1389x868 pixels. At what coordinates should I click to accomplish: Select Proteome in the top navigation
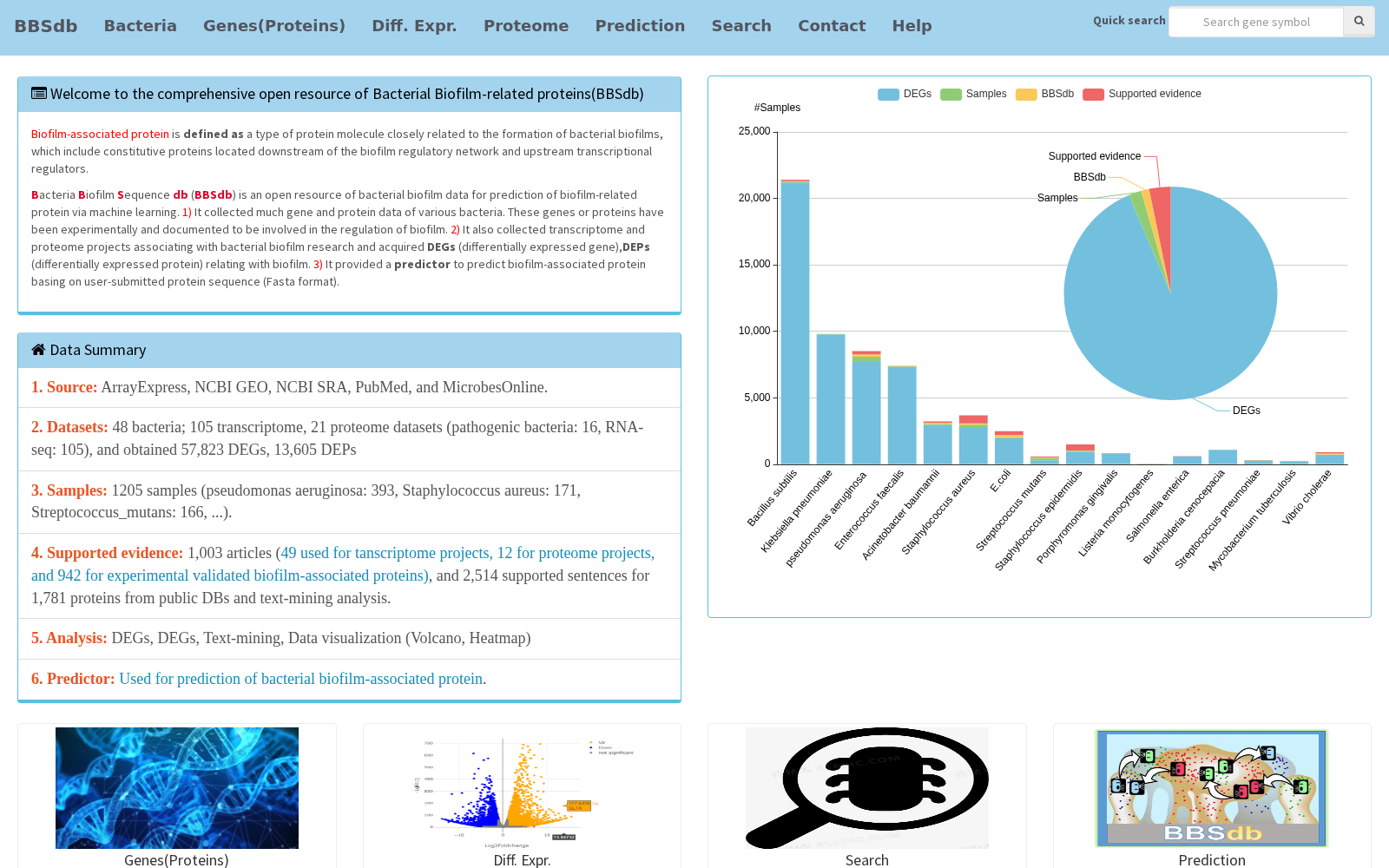526,26
